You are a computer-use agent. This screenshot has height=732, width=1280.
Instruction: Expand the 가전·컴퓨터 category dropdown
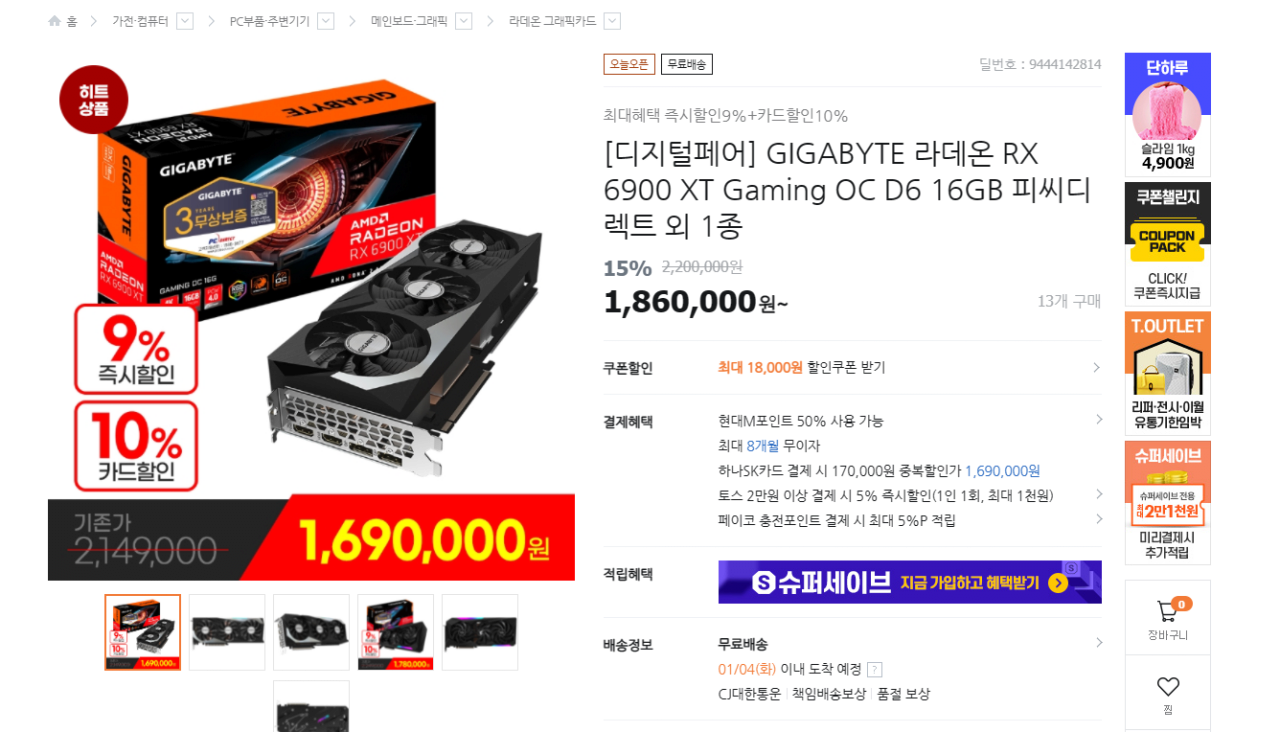coord(185,21)
